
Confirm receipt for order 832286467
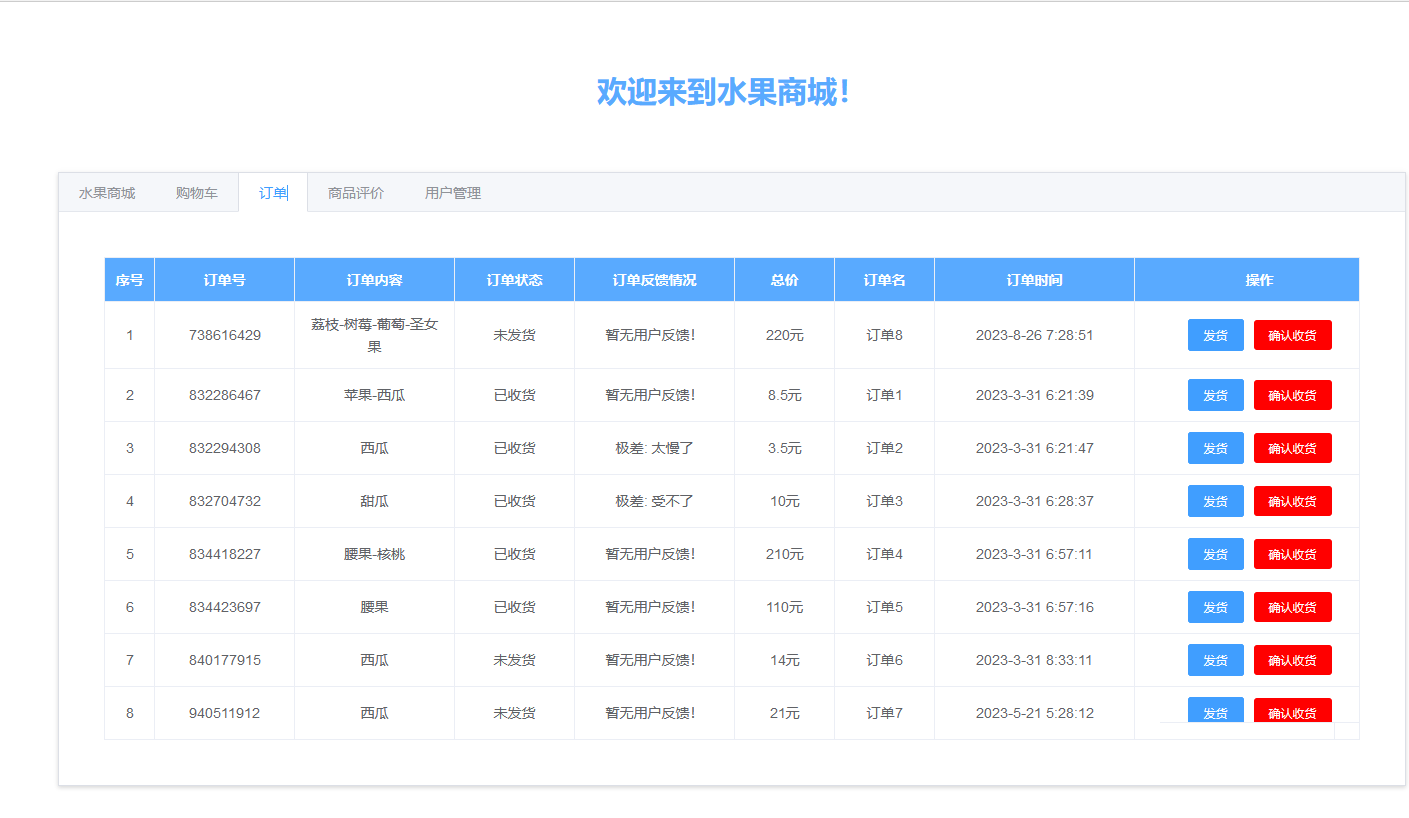coord(1292,395)
